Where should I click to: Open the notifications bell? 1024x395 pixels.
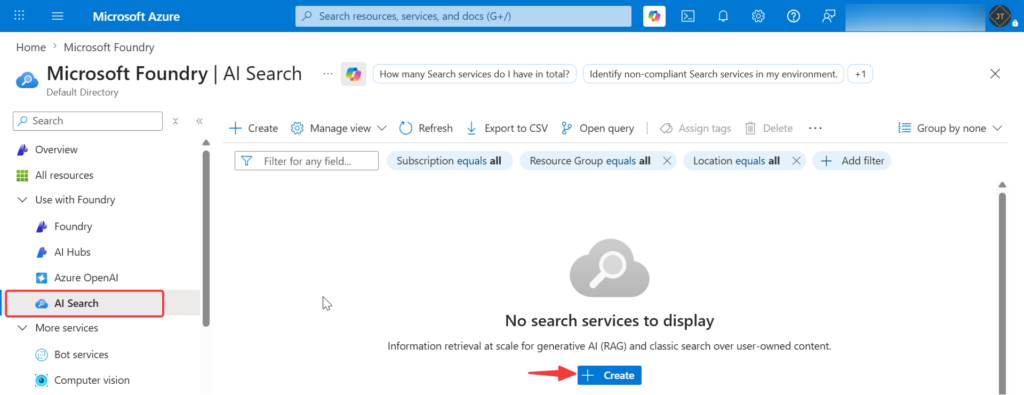pyautogui.click(x=723, y=16)
